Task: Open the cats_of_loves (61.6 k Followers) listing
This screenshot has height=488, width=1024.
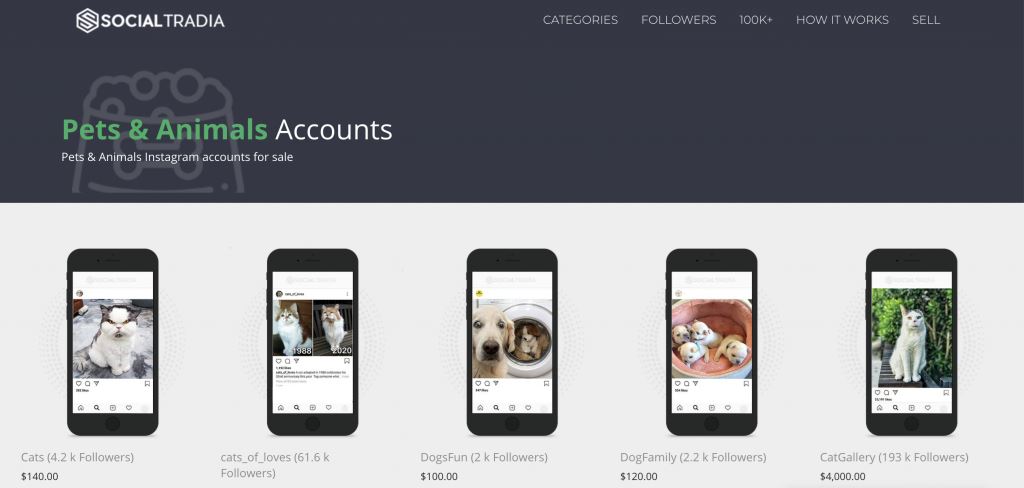Action: point(275,465)
